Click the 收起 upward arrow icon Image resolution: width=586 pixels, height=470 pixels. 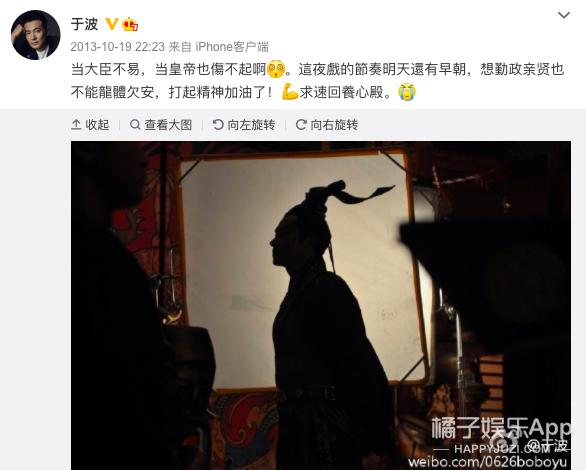tap(76, 125)
